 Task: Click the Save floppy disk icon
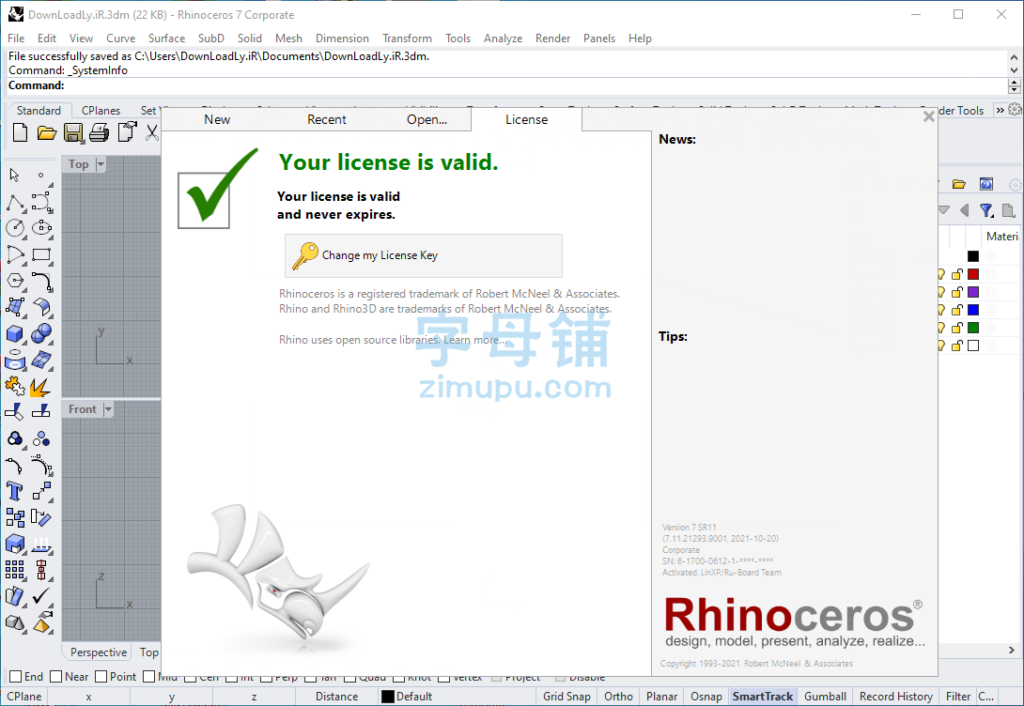(73, 133)
